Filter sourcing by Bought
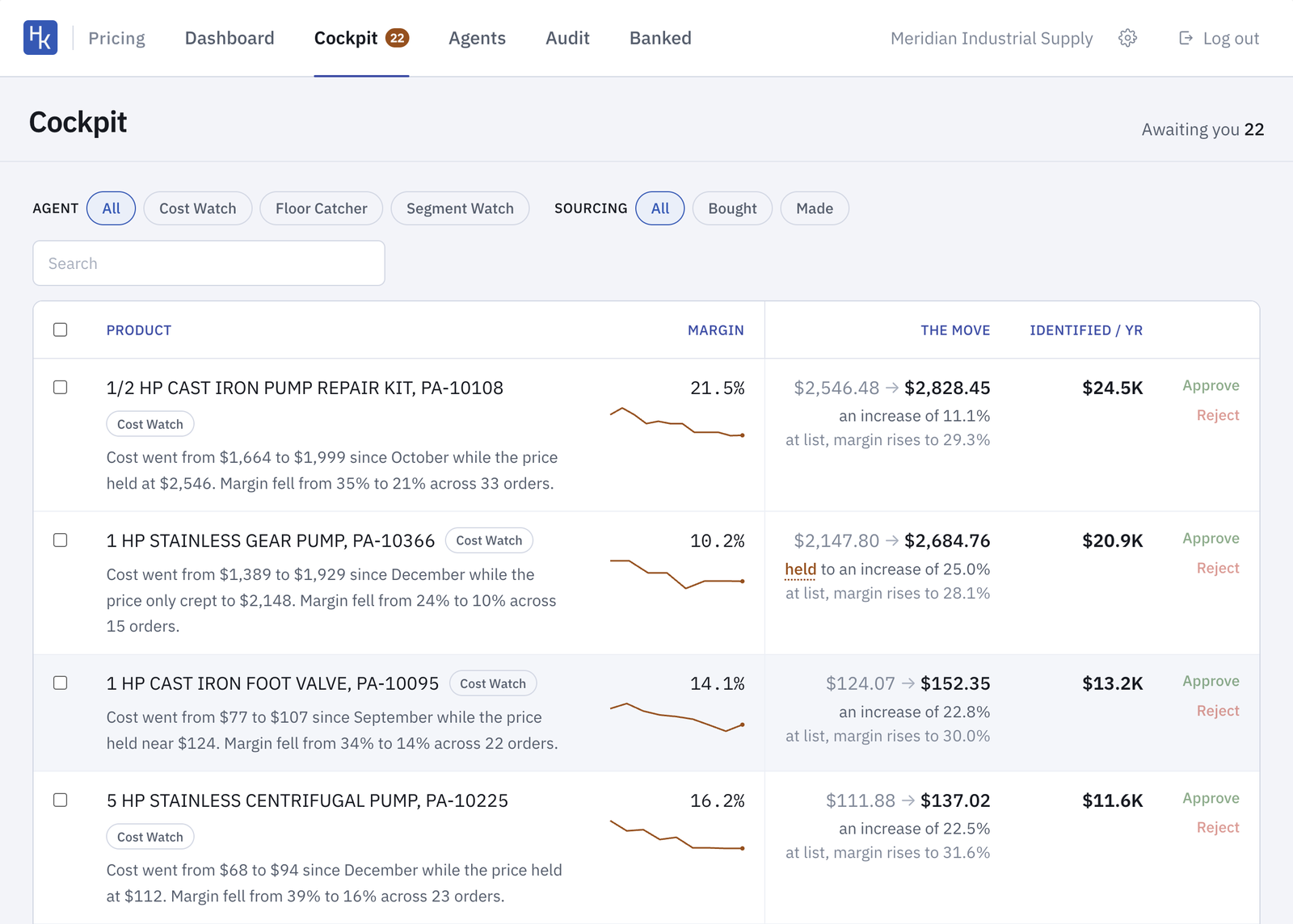 click(732, 208)
